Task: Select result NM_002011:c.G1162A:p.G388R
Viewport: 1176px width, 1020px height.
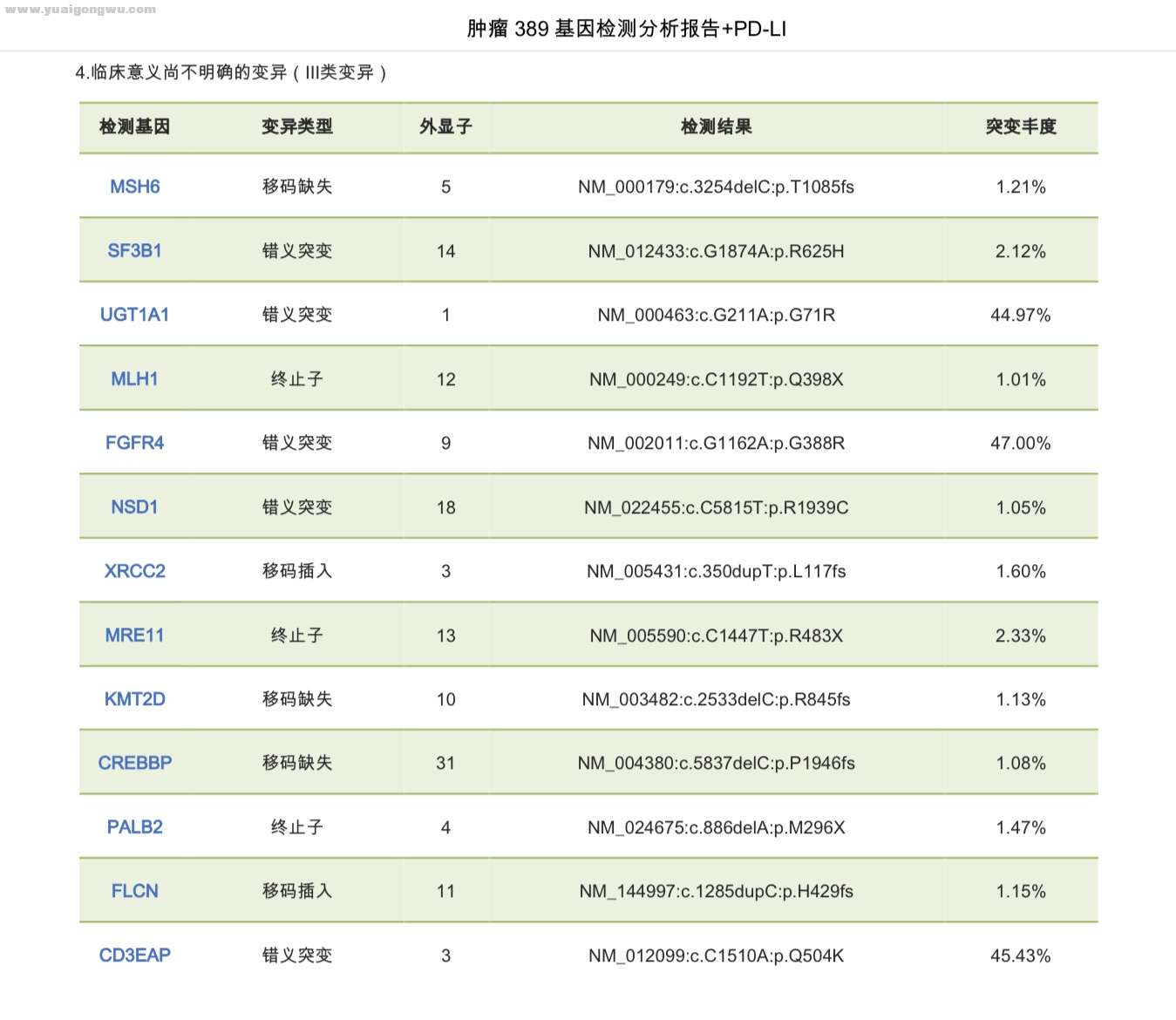Action: pyautogui.click(x=717, y=443)
